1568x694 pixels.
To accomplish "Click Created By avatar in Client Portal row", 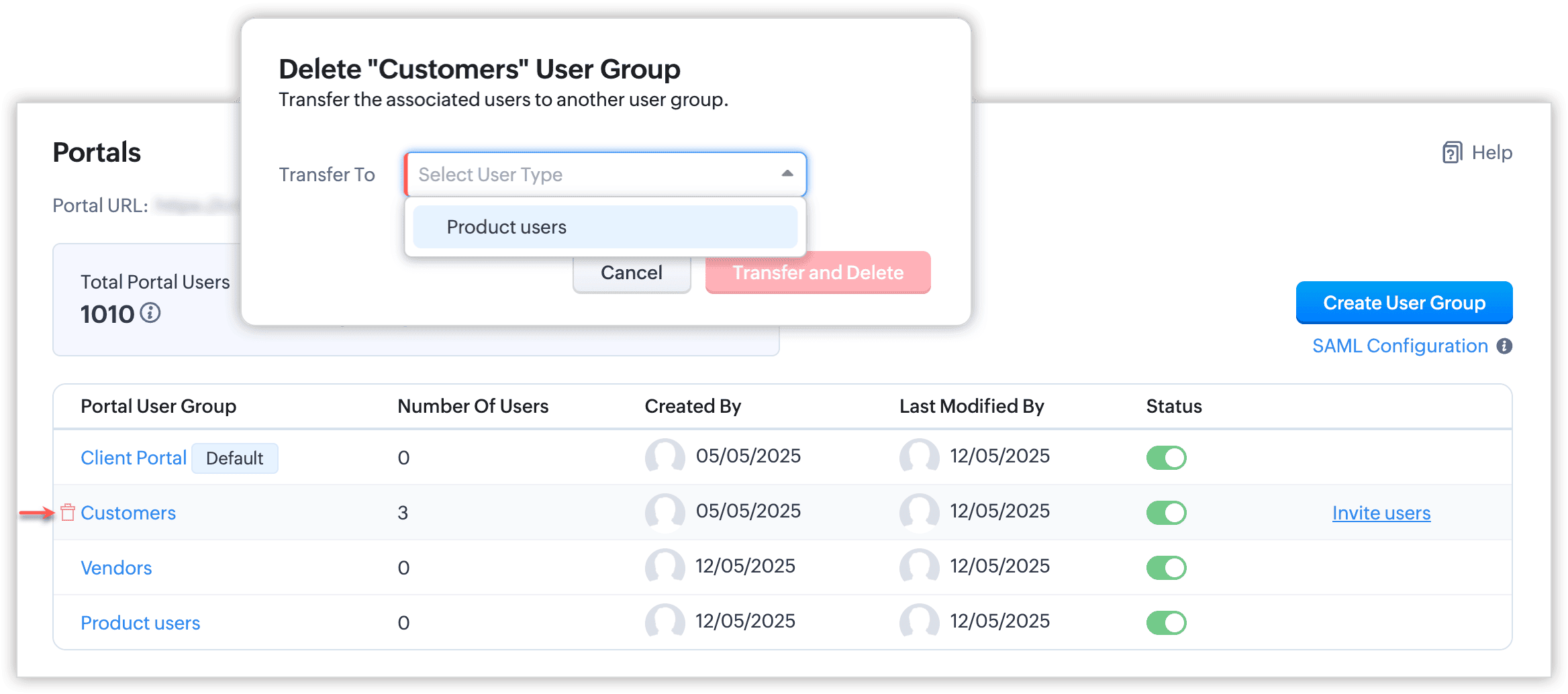I will pos(664,457).
